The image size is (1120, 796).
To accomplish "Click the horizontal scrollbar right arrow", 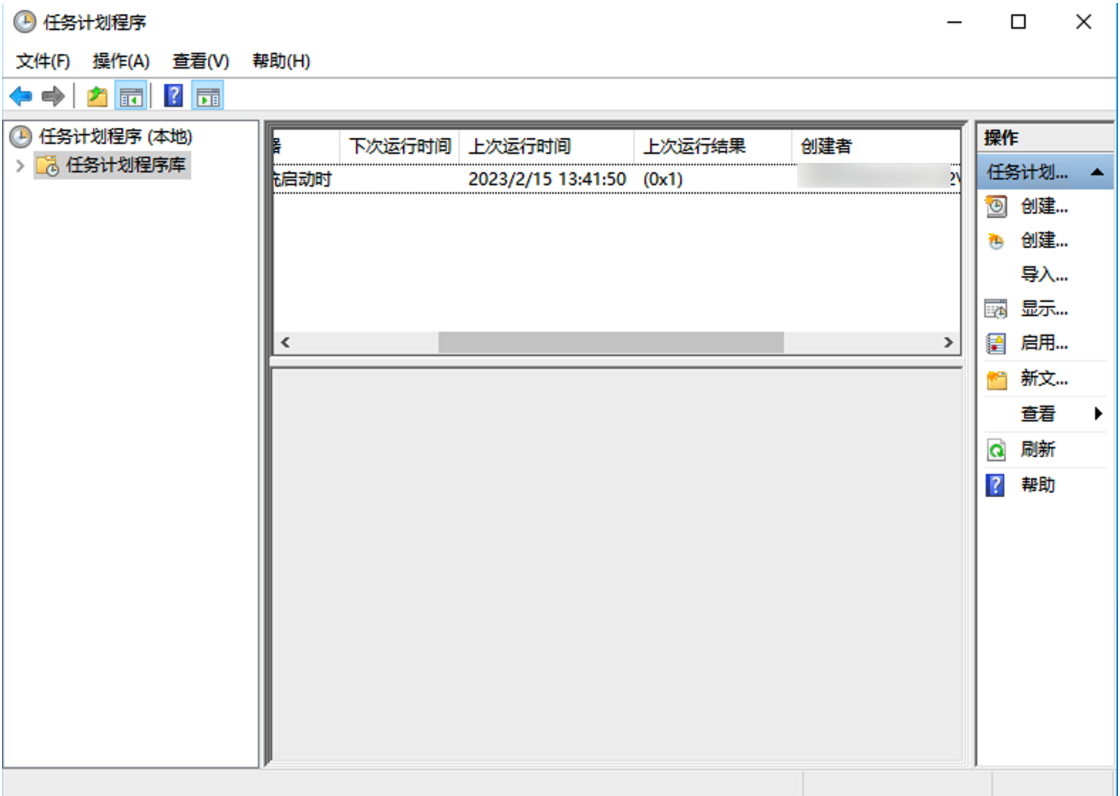I will [948, 342].
